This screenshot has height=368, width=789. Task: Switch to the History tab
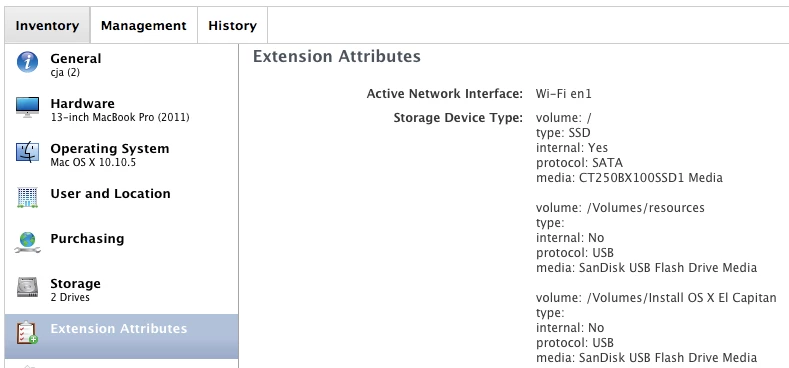(x=232, y=25)
